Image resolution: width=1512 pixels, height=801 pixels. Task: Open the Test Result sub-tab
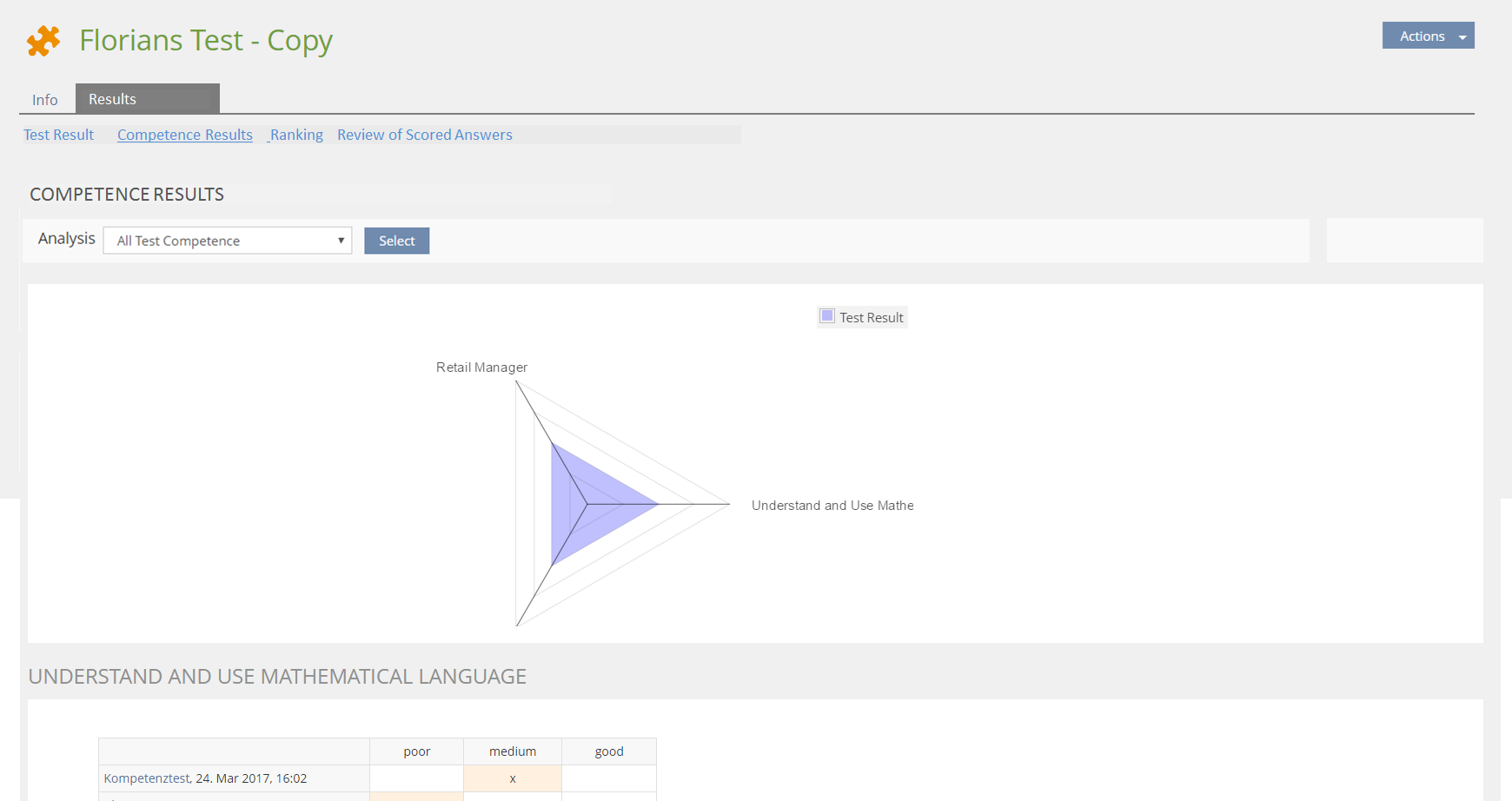point(58,135)
